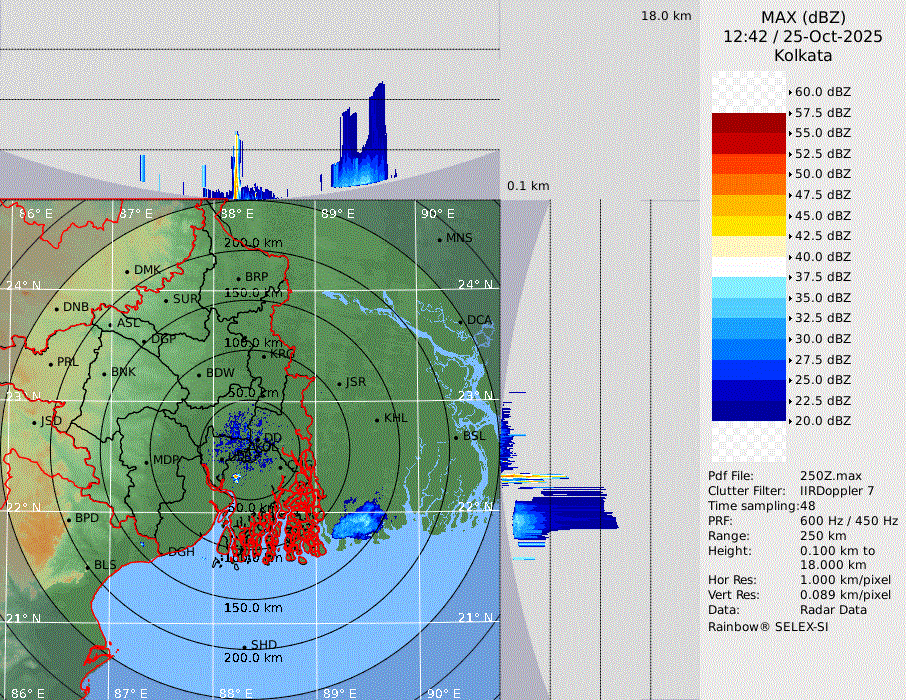906x700 pixels.
Task: Select the DCA station dot
Action: [x=461, y=321]
